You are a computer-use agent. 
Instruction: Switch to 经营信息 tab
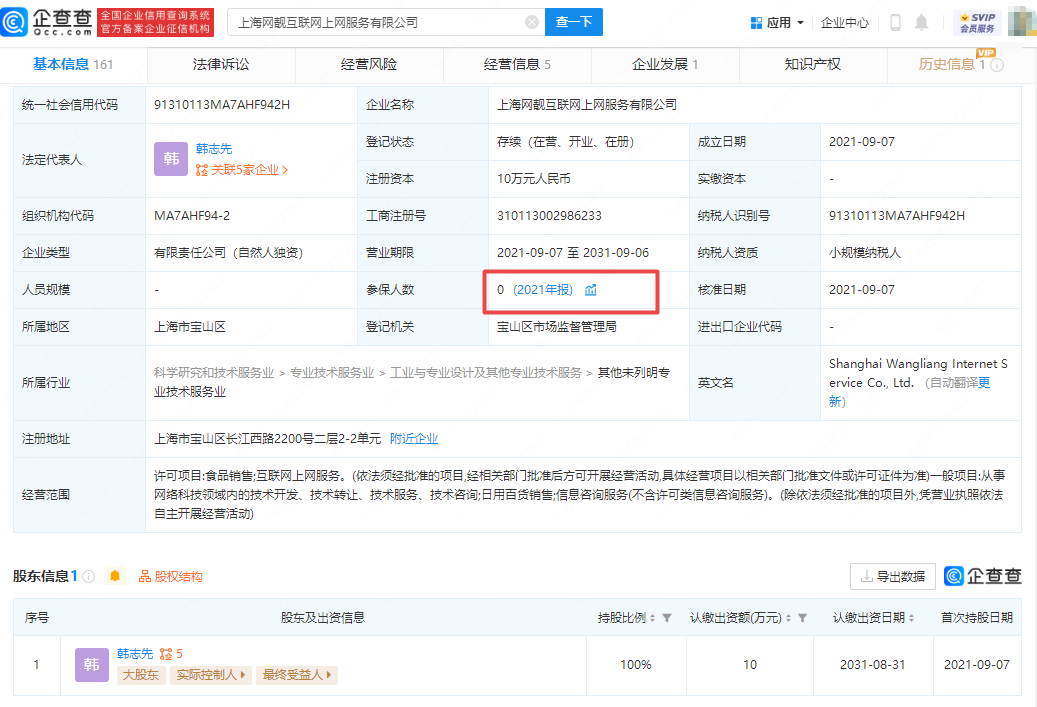(517, 64)
